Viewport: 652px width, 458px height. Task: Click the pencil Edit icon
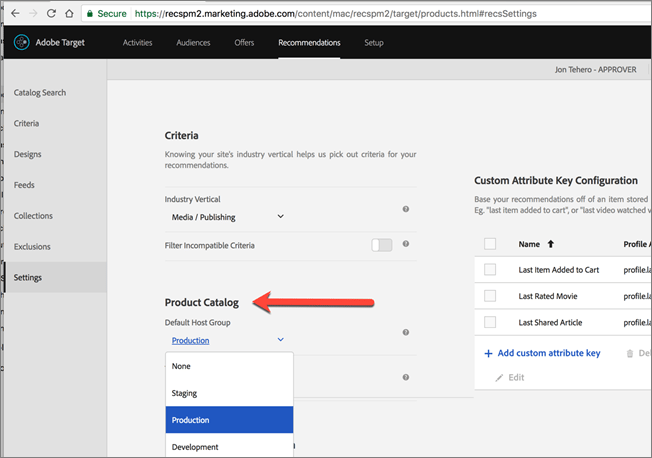coord(501,376)
